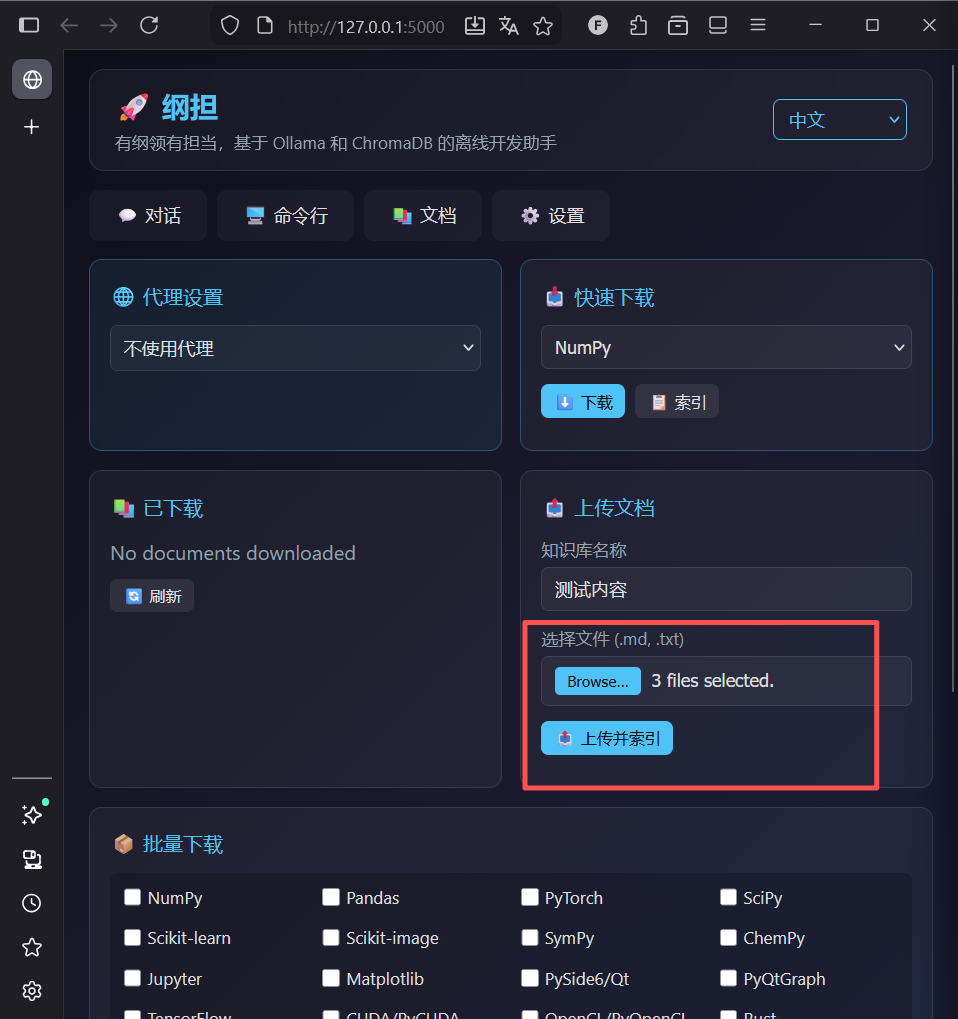Image resolution: width=958 pixels, height=1019 pixels.
Task: Open the extensions puzzle icon
Action: coord(638,25)
